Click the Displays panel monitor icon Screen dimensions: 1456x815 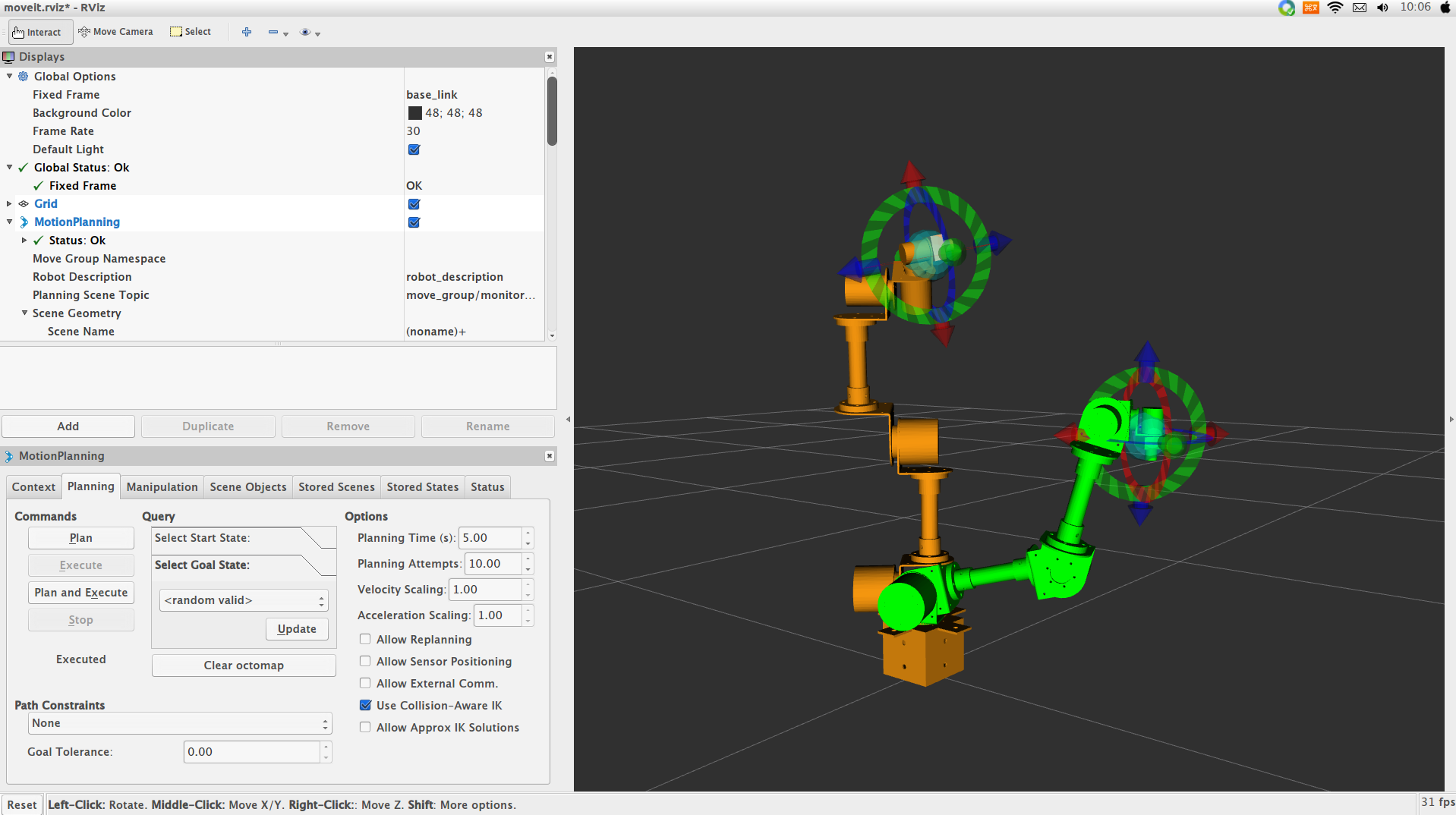click(x=9, y=57)
